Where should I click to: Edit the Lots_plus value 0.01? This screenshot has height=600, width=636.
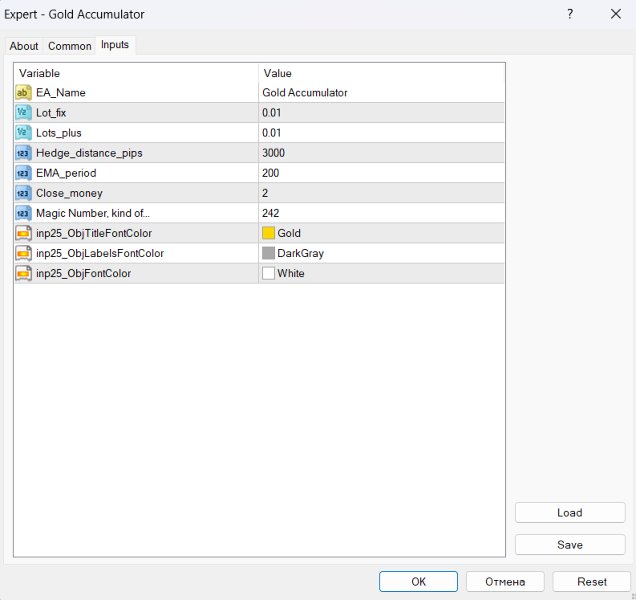click(381, 133)
